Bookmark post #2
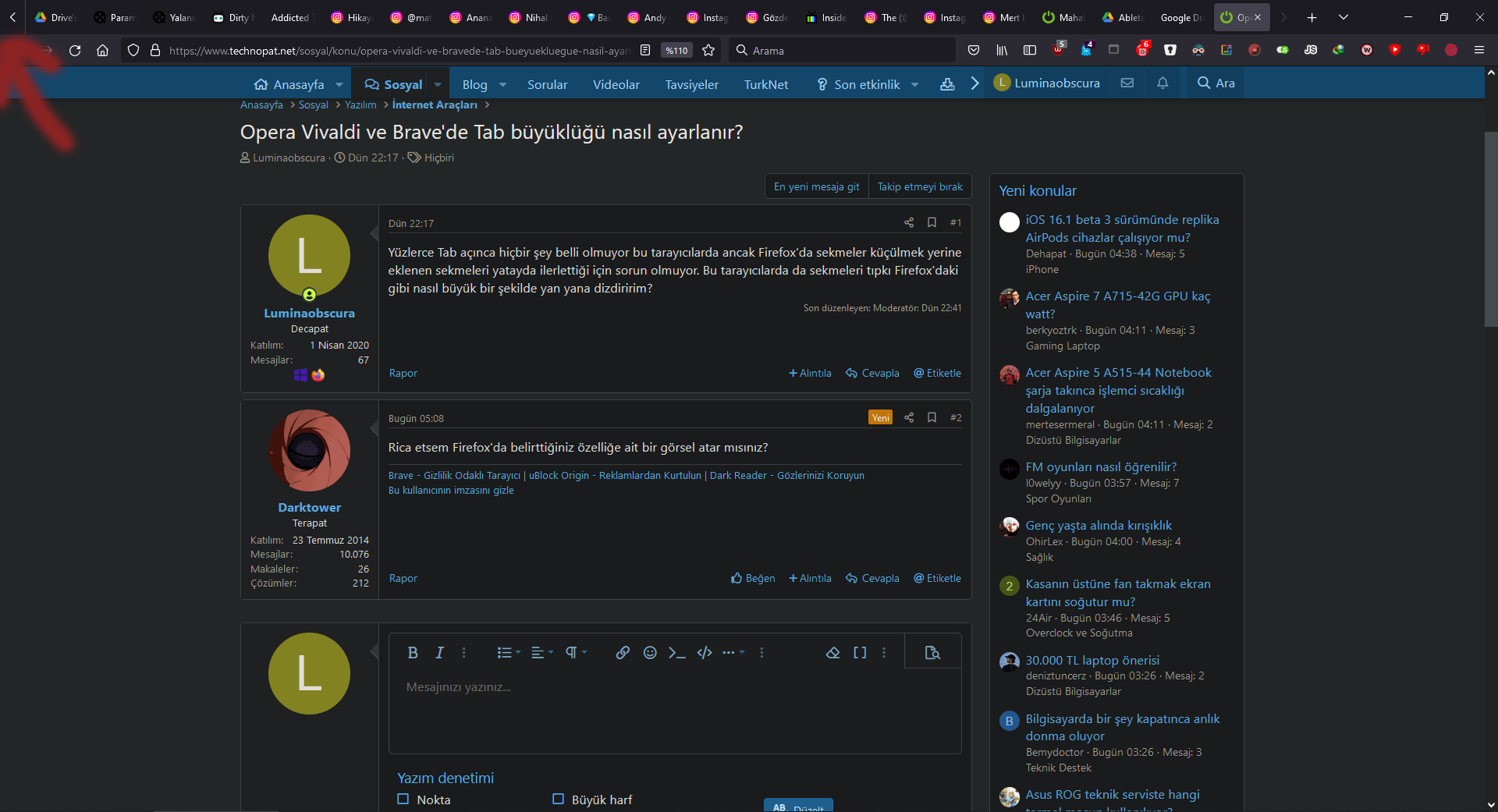1498x812 pixels. click(x=932, y=418)
